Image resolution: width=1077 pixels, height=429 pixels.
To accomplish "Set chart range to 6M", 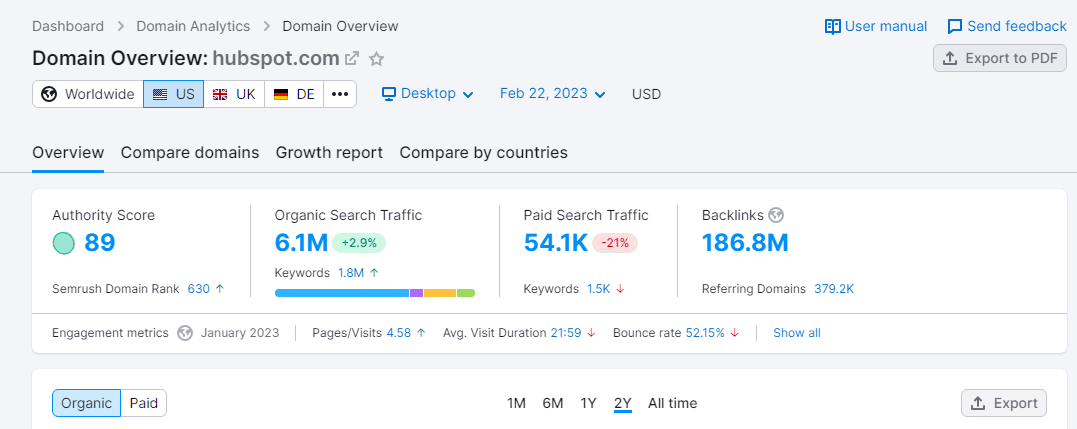I will [553, 403].
